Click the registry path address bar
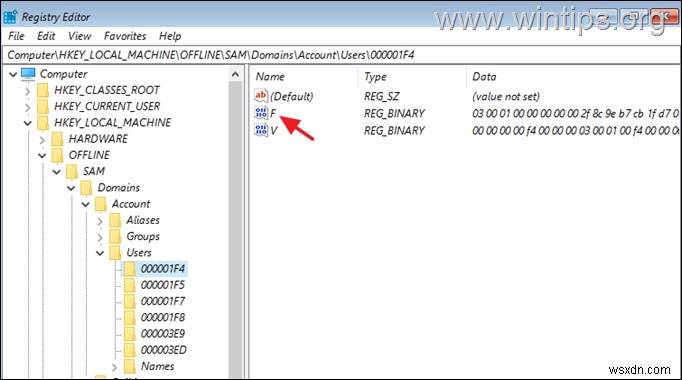The width and height of the screenshot is (682, 380). coord(341,55)
